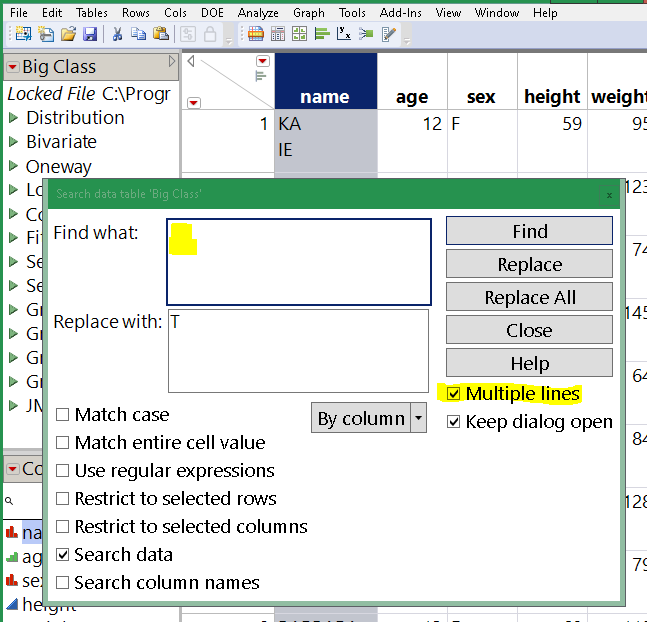The height and width of the screenshot is (622, 647).
Task: Open the Analyze menu
Action: (259, 13)
